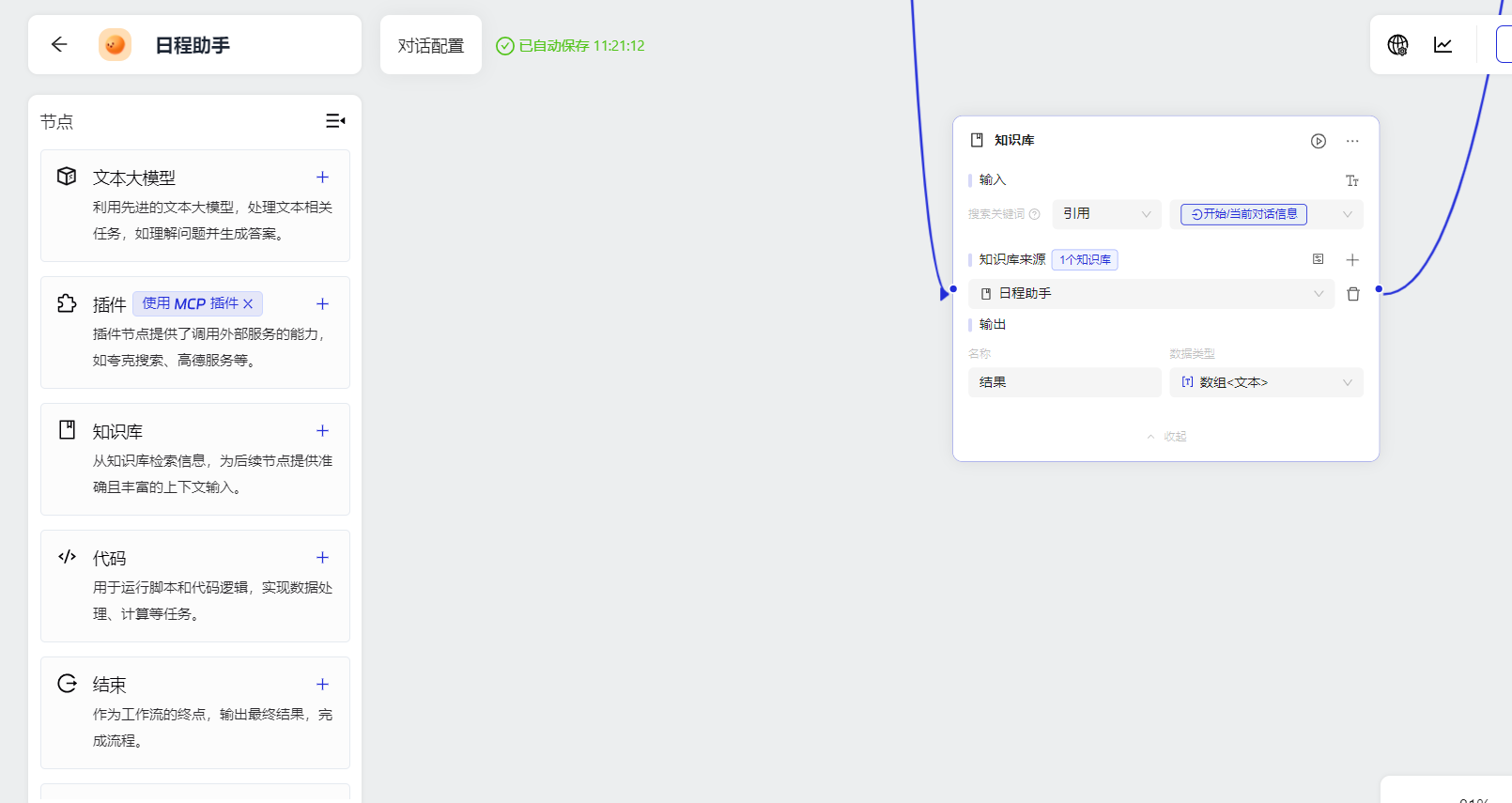Image resolution: width=1512 pixels, height=803 pixels.
Task: Click the 知识库来源 section label
Action: (1011, 259)
